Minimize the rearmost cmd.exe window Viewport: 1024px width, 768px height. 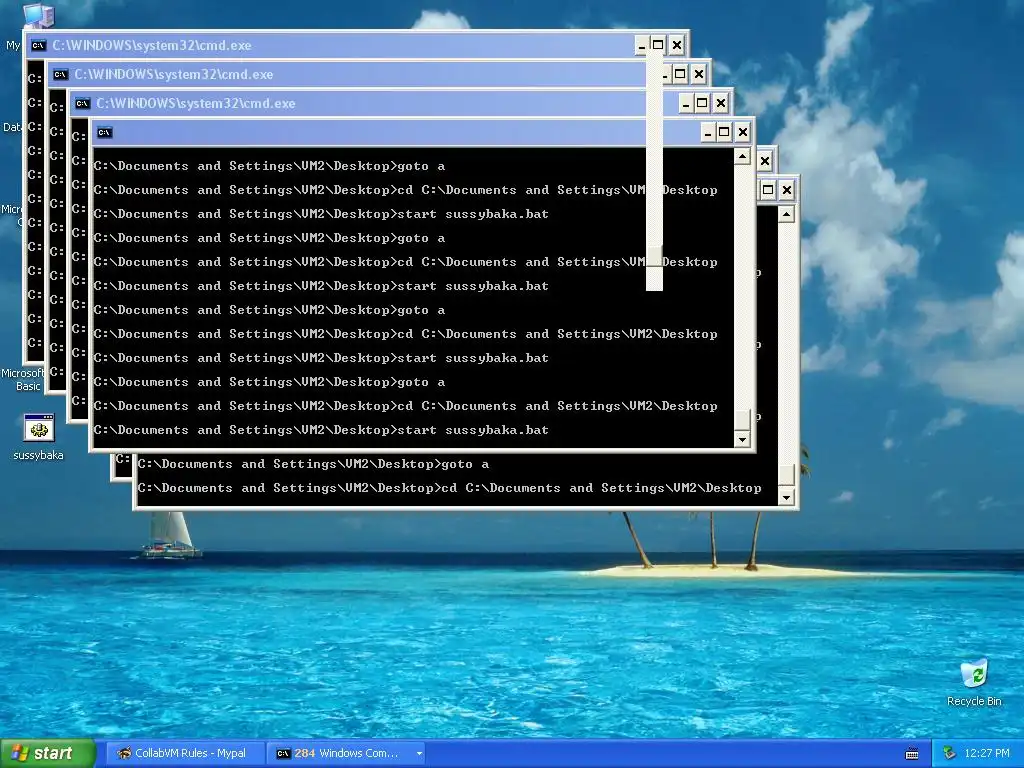(641, 45)
